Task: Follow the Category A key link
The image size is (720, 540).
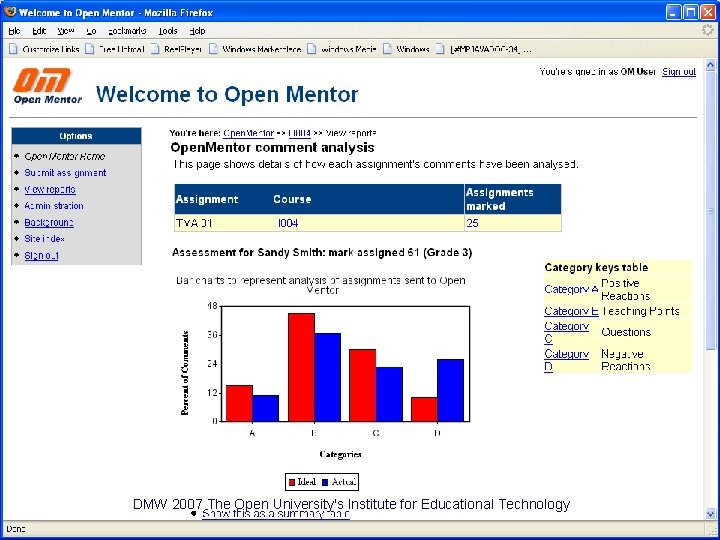Action: (x=571, y=289)
